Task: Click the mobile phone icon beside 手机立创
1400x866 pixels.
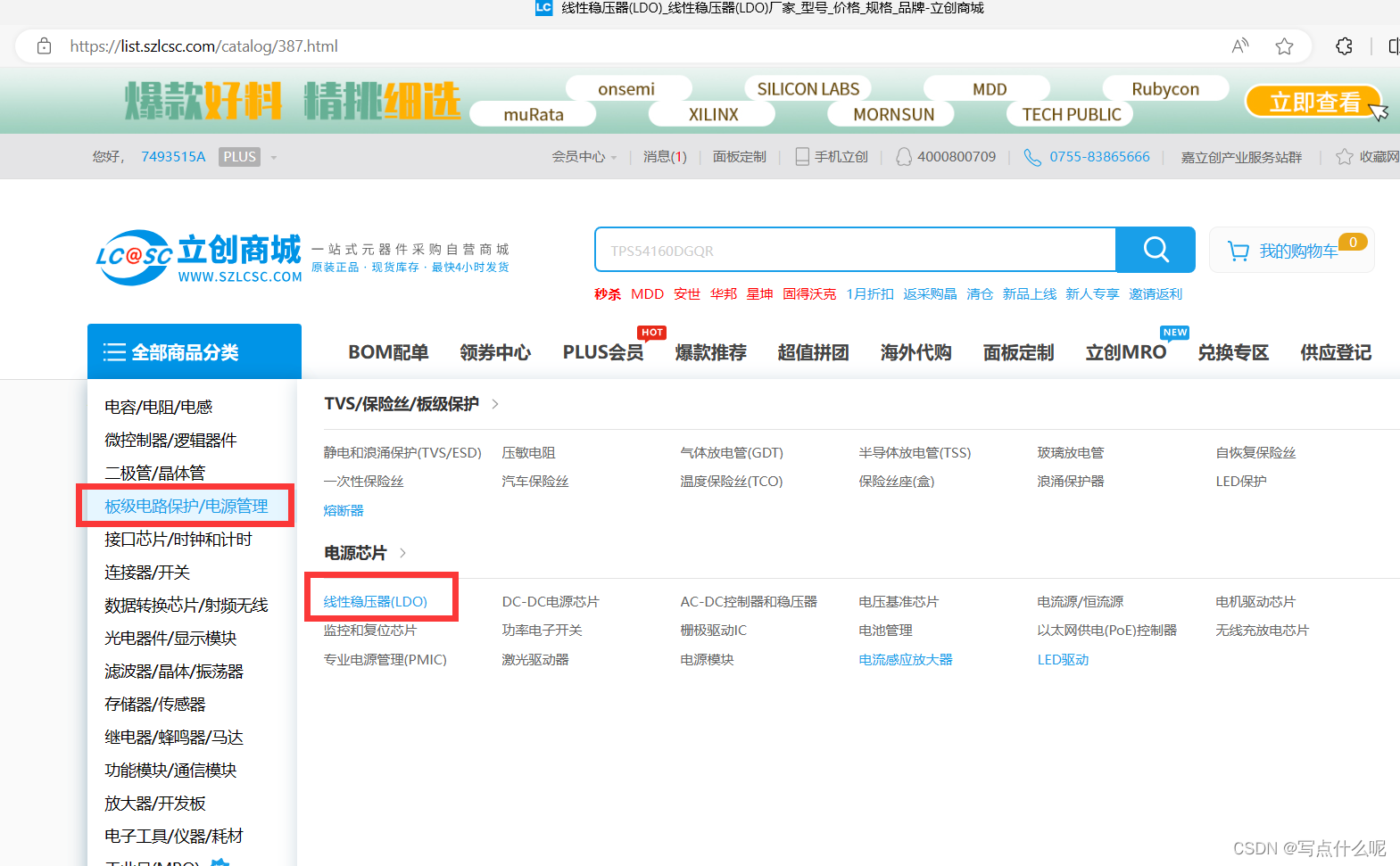Action: 802,157
